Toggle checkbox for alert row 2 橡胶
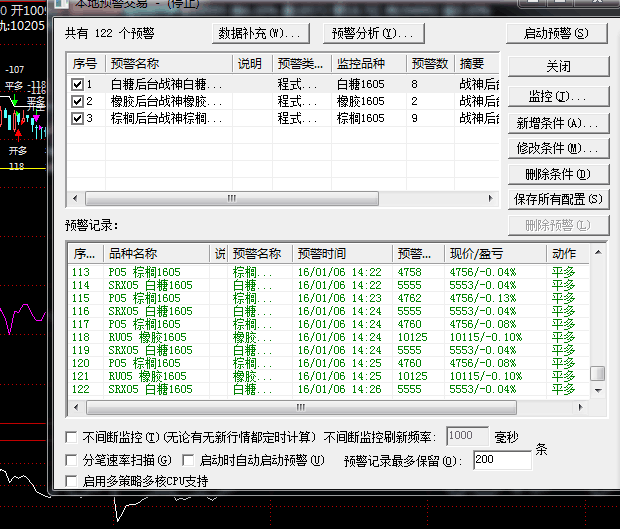Screen dimensions: 620x529 pyautogui.click(x=78, y=101)
